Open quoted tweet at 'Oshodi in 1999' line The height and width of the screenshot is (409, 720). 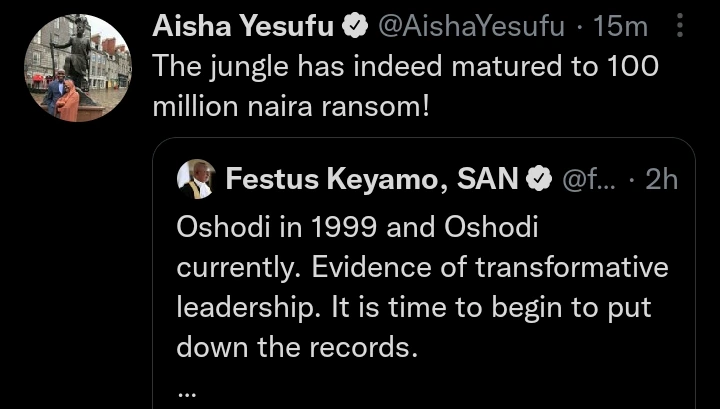click(357, 228)
